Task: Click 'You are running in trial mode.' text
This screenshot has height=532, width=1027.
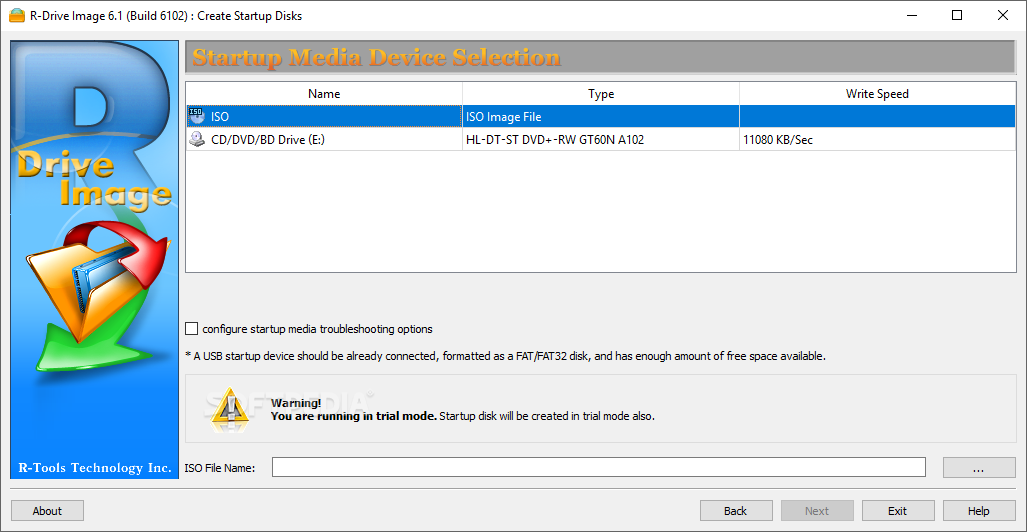Action: pos(354,415)
